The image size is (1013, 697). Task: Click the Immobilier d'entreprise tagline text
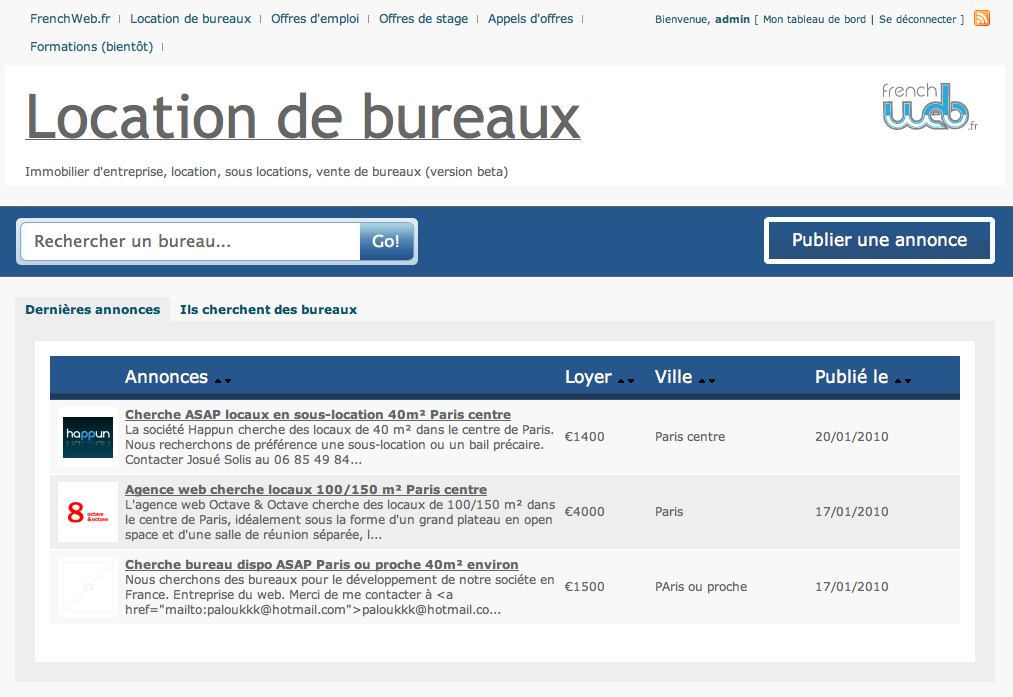266,172
